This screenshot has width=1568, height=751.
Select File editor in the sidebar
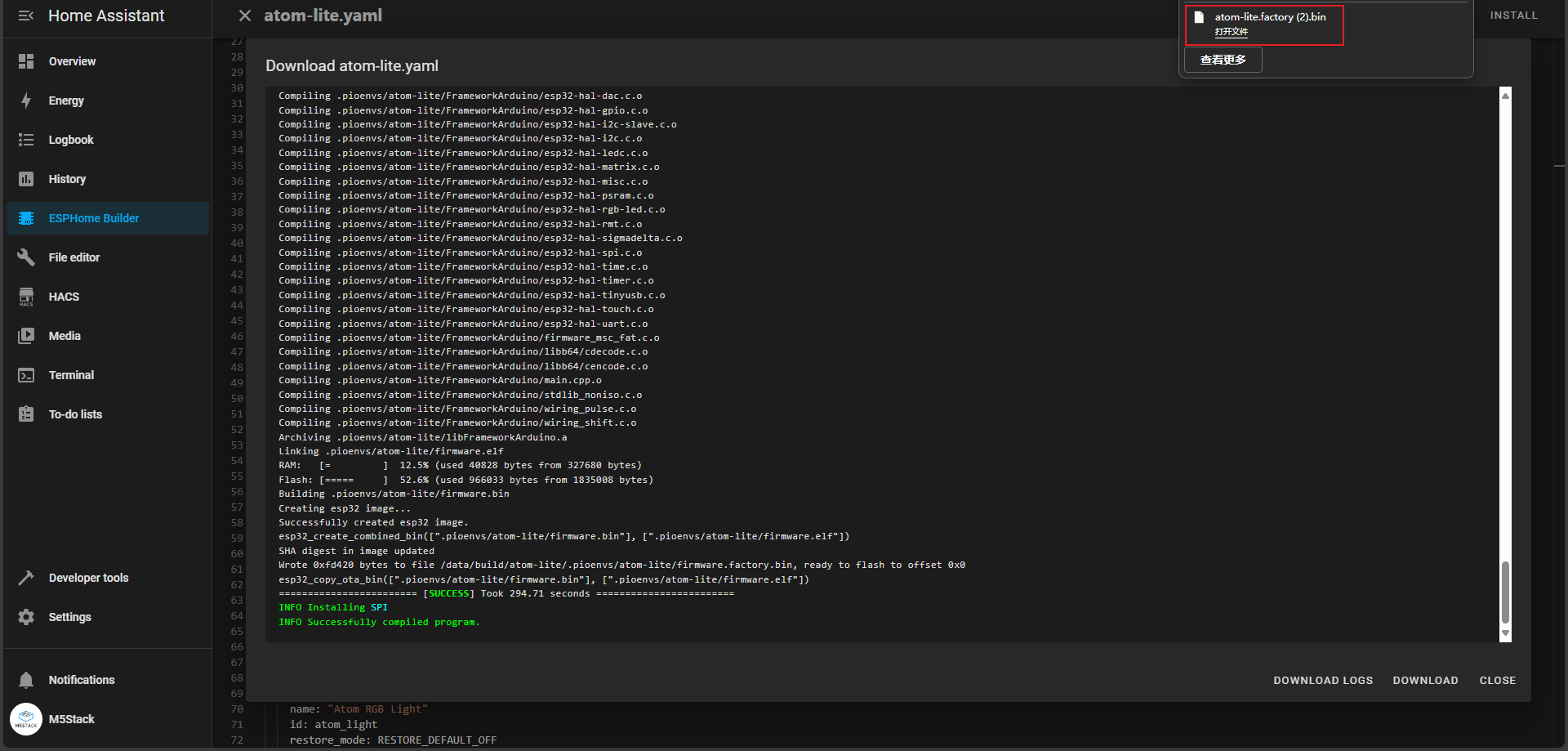(108, 257)
